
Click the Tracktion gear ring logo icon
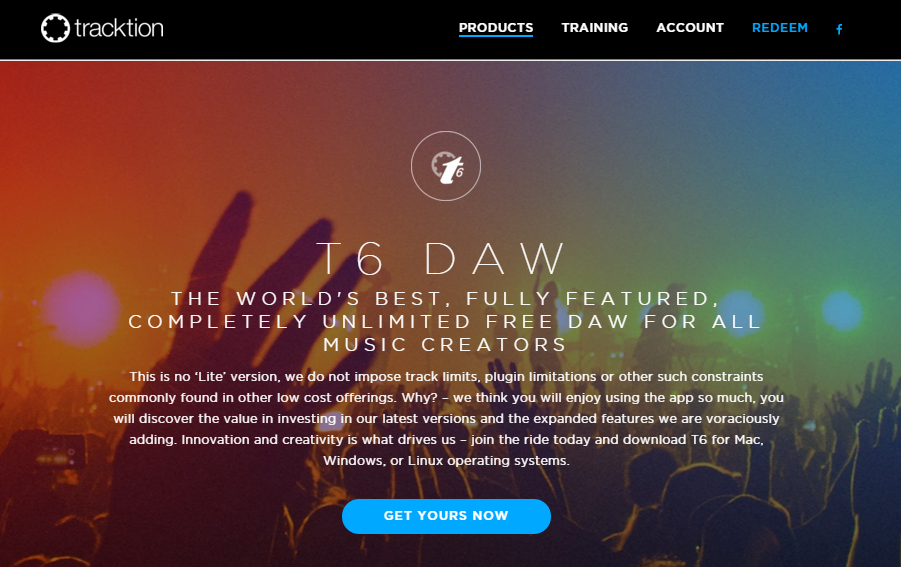(x=55, y=28)
